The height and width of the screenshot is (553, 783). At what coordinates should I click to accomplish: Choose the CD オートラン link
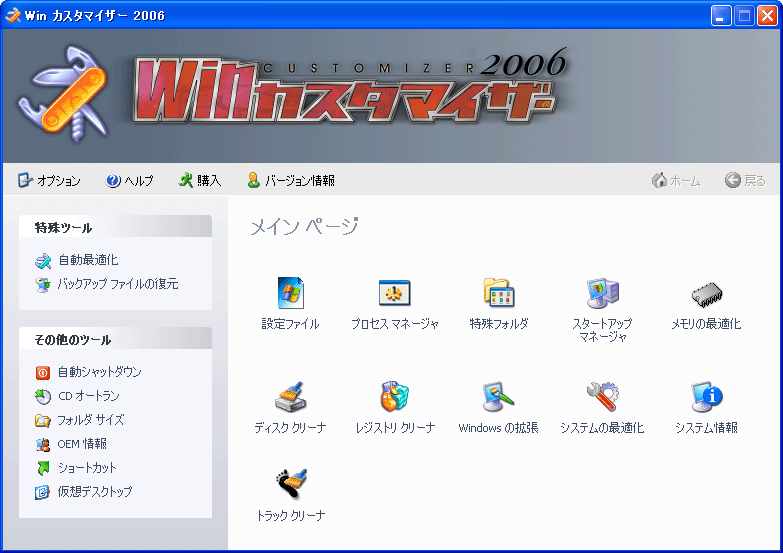[x=89, y=396]
